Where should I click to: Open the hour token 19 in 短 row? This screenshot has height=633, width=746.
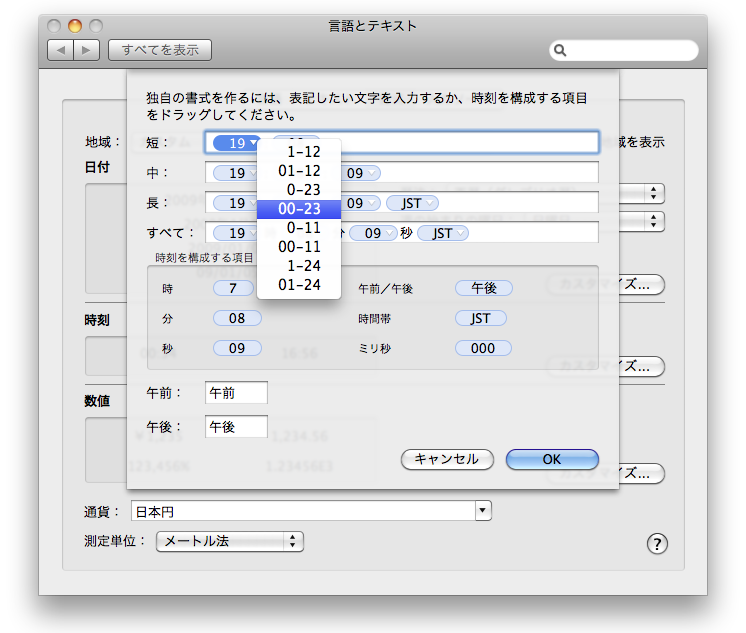[x=237, y=143]
